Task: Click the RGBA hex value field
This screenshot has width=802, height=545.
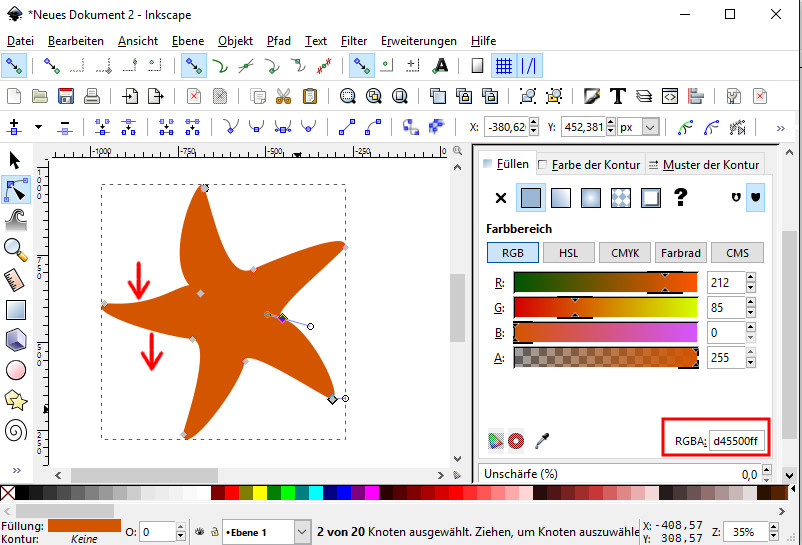Action: click(736, 441)
